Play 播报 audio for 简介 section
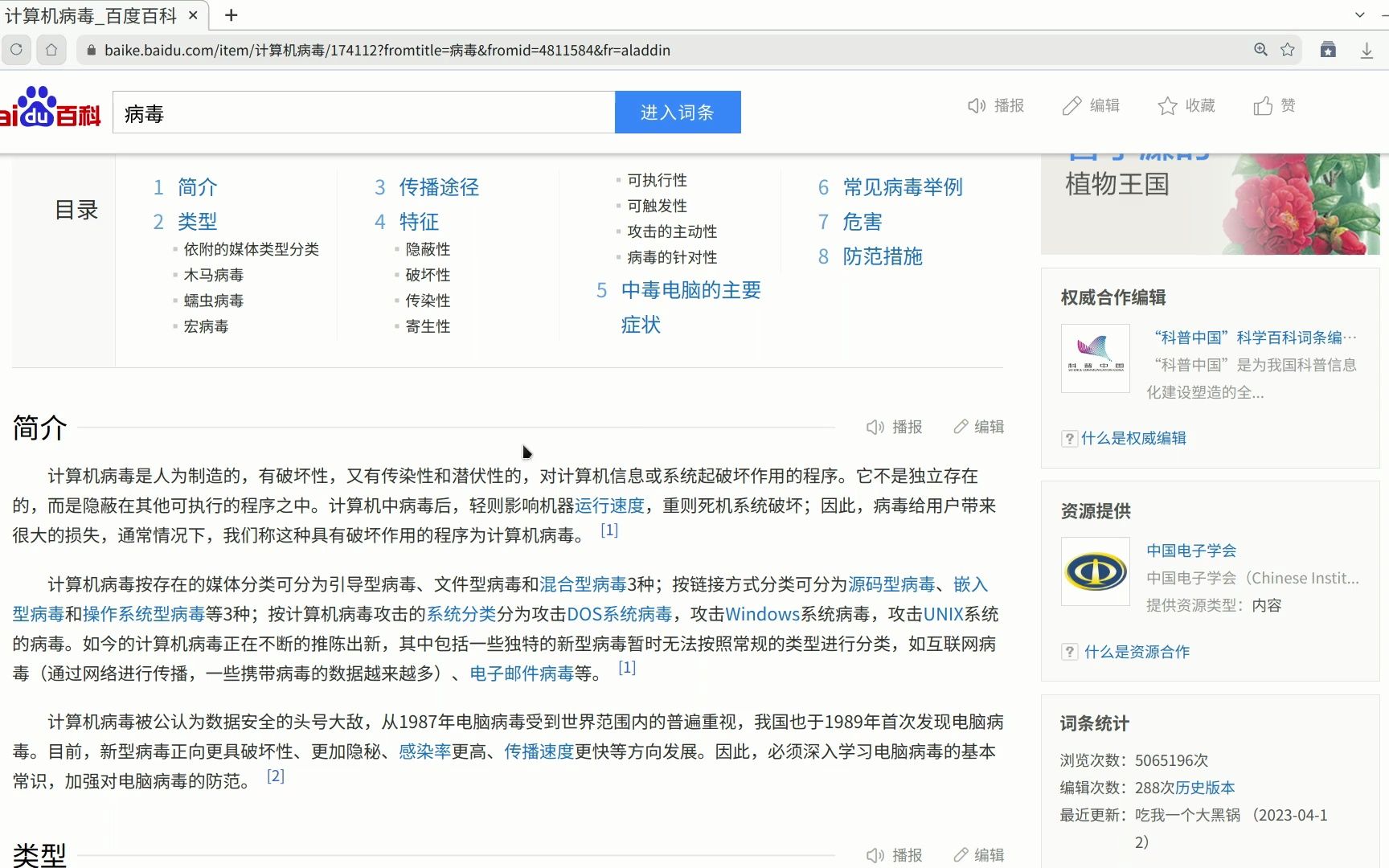The height and width of the screenshot is (868, 1389). point(895,427)
